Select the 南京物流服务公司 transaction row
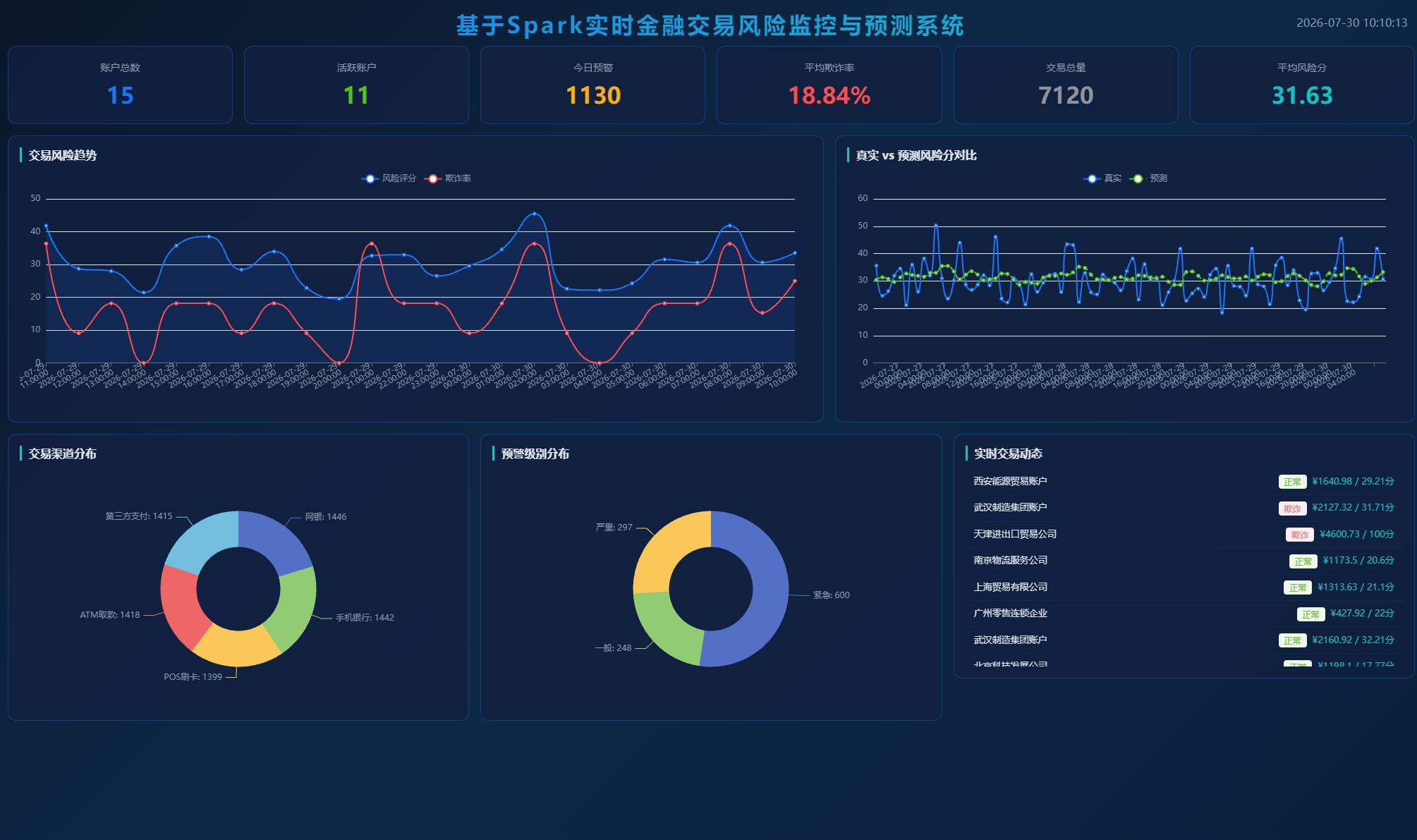This screenshot has width=1417, height=840. [1184, 561]
